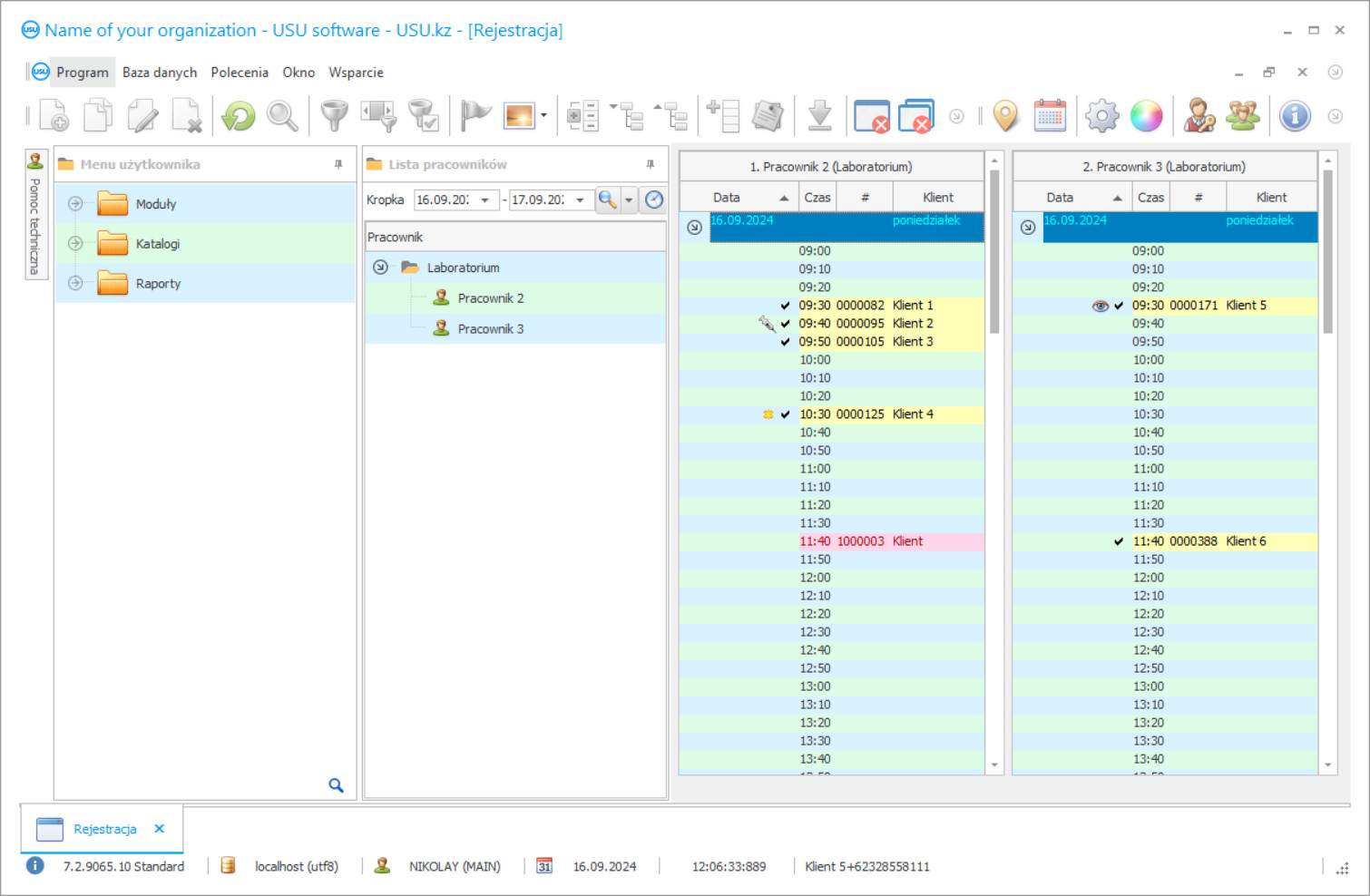Viewport: 1370px width, 896px height.
Task: Click the delete record icon
Action: coord(186,116)
